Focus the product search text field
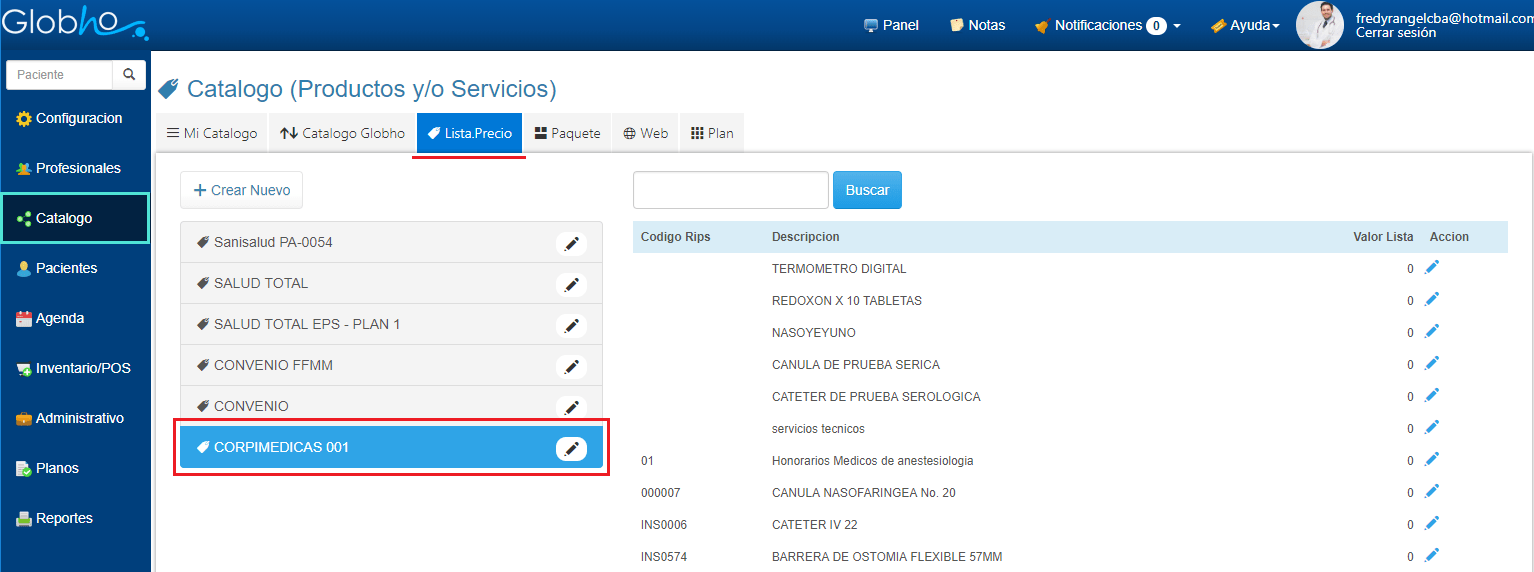 coord(731,190)
